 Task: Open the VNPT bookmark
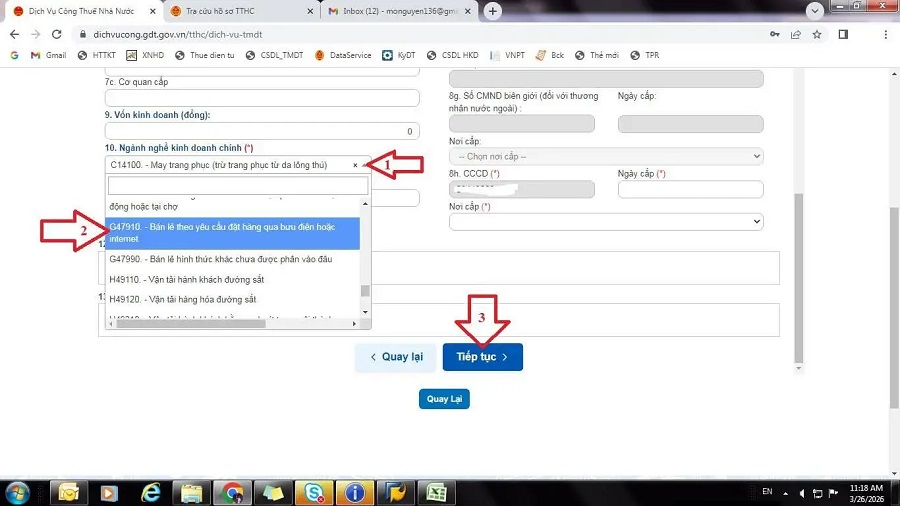tap(507, 55)
